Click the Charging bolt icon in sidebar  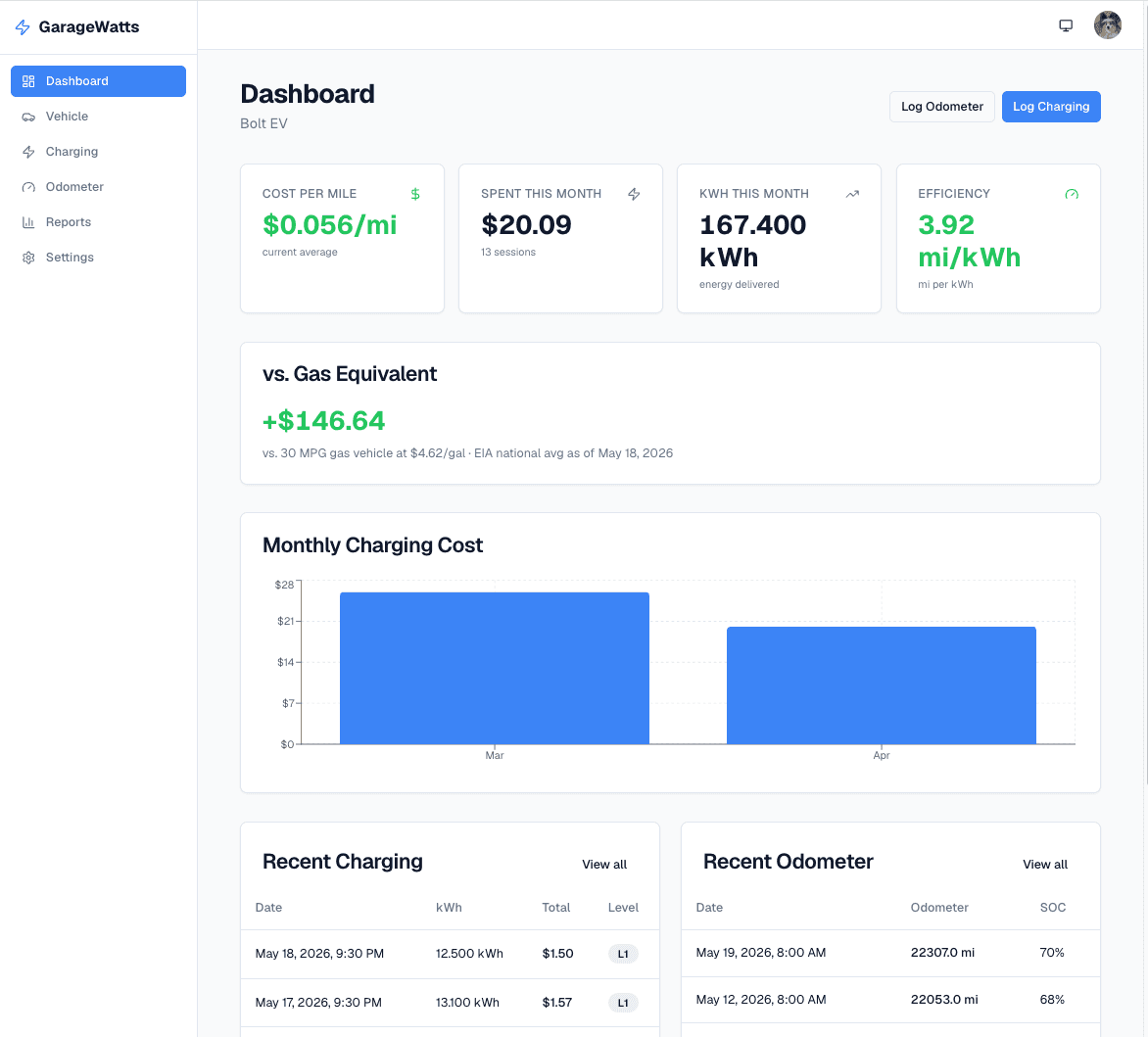[x=28, y=152]
